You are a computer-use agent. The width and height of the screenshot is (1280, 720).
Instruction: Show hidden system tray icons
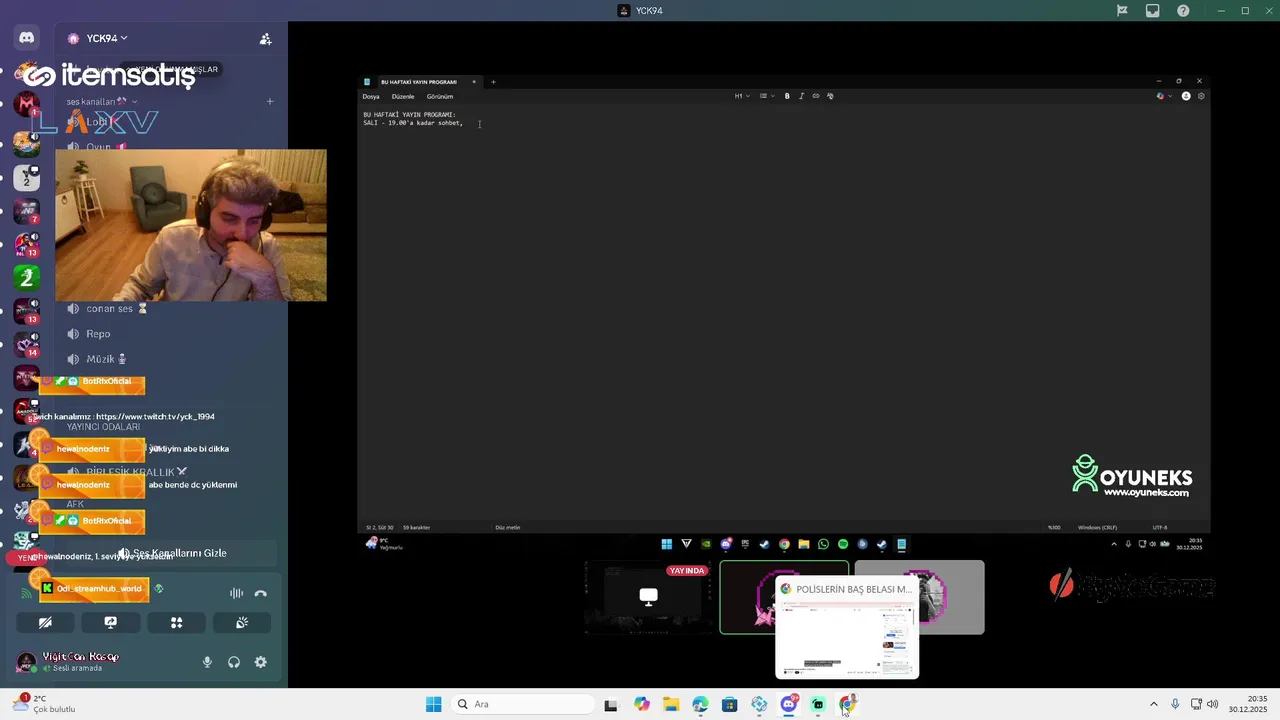[1153, 704]
